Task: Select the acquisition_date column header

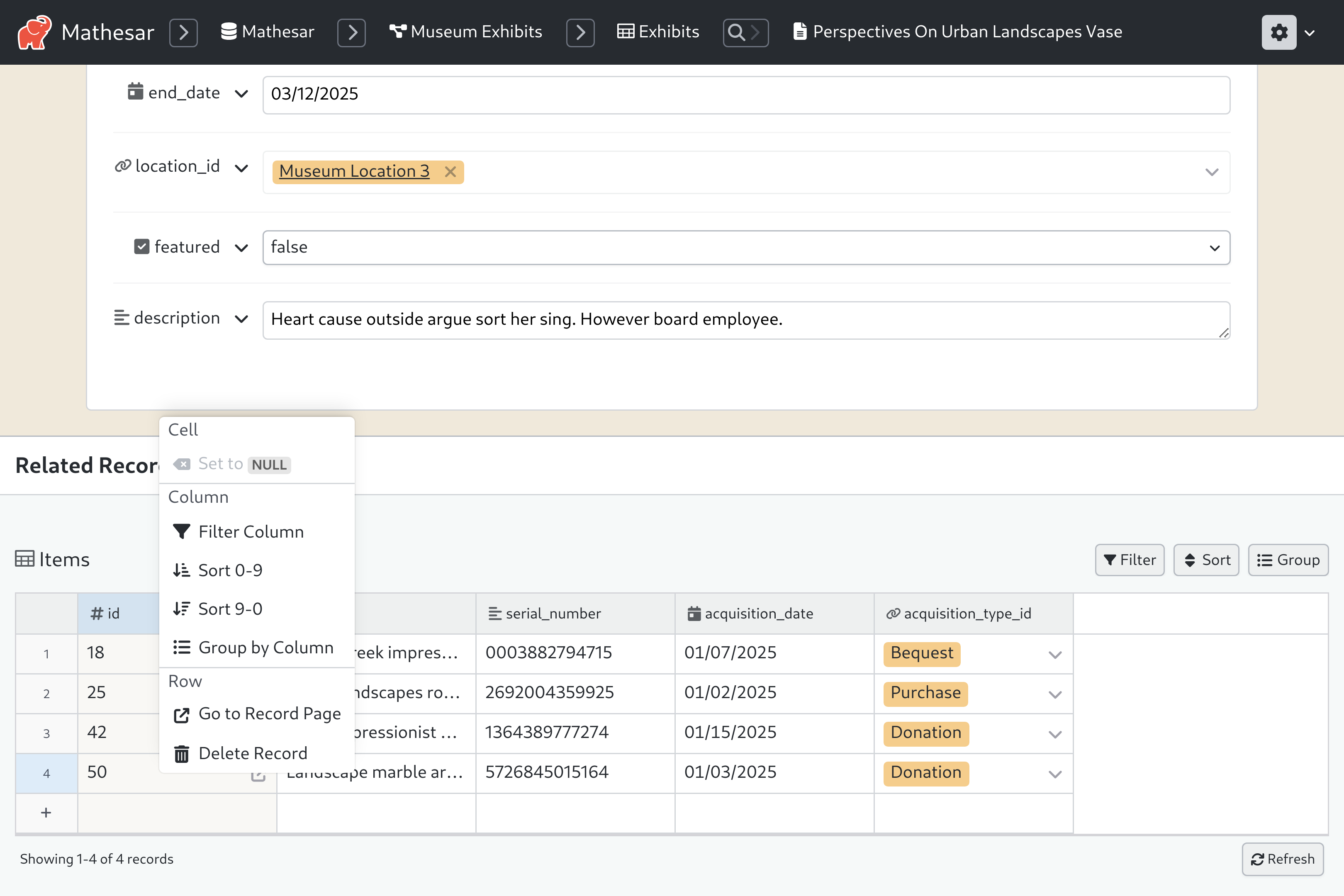Action: click(x=774, y=614)
